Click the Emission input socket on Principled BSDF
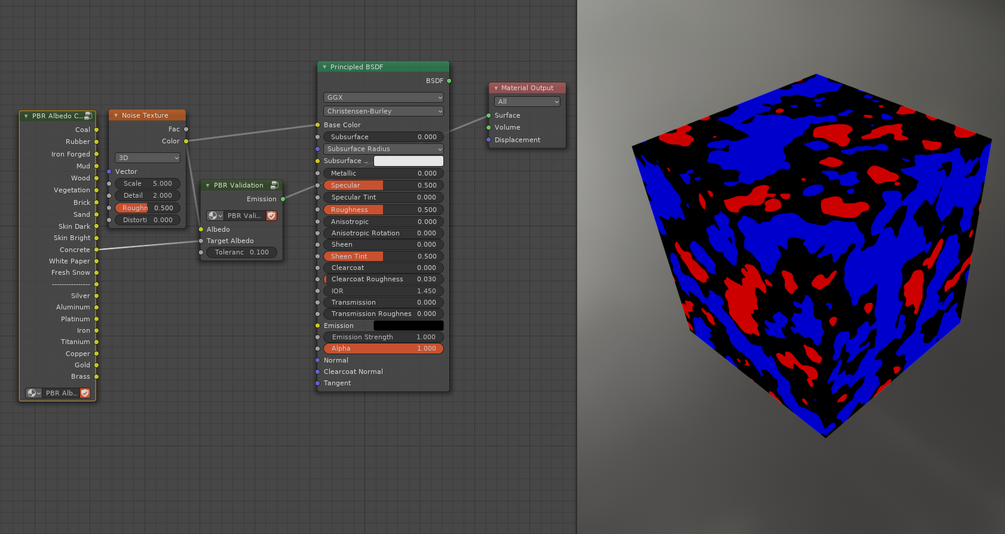Screen dimensions: 1005x534 click(317, 326)
